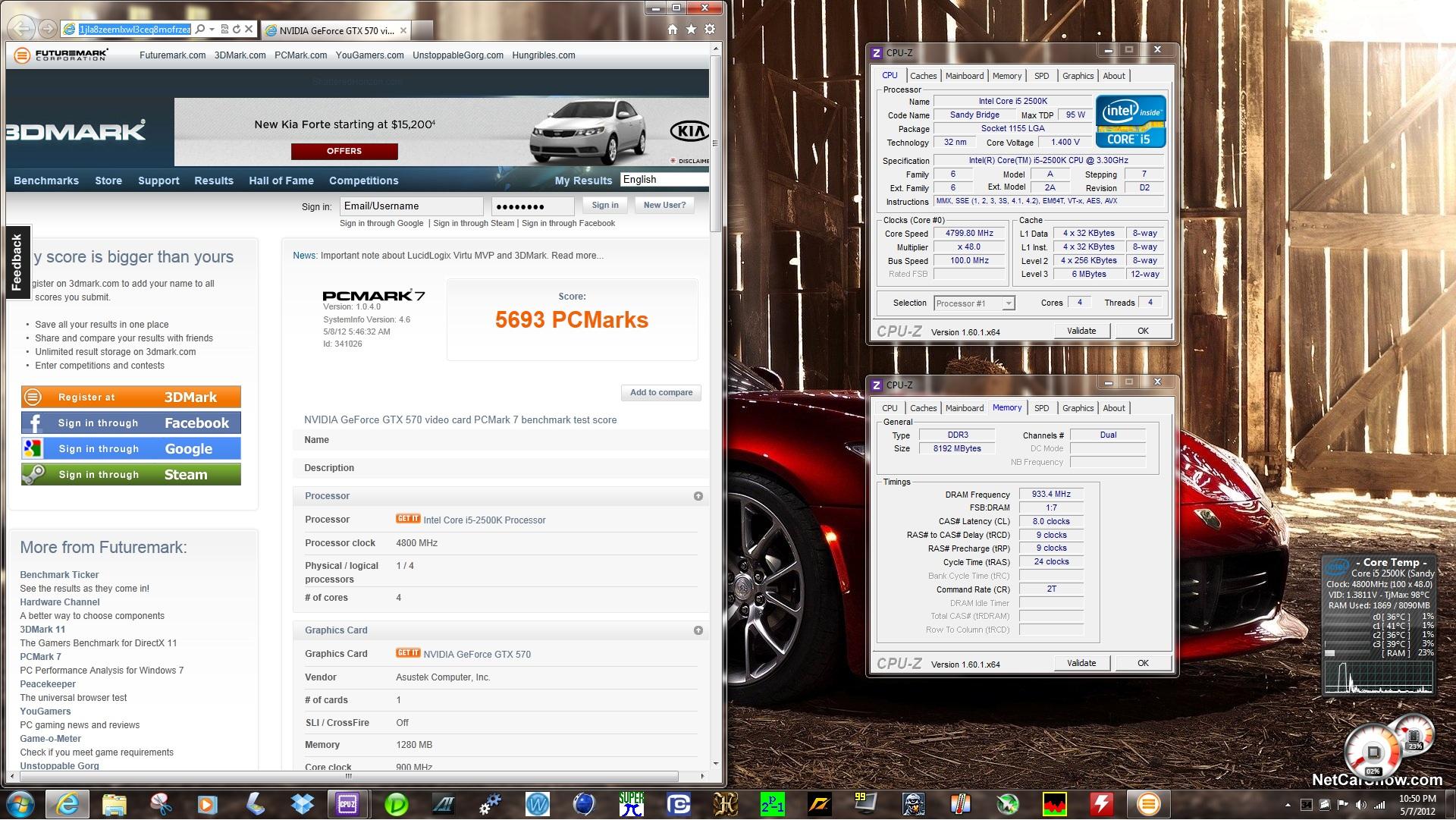Click the New User? button
1456x820 pixels.
coord(664,206)
